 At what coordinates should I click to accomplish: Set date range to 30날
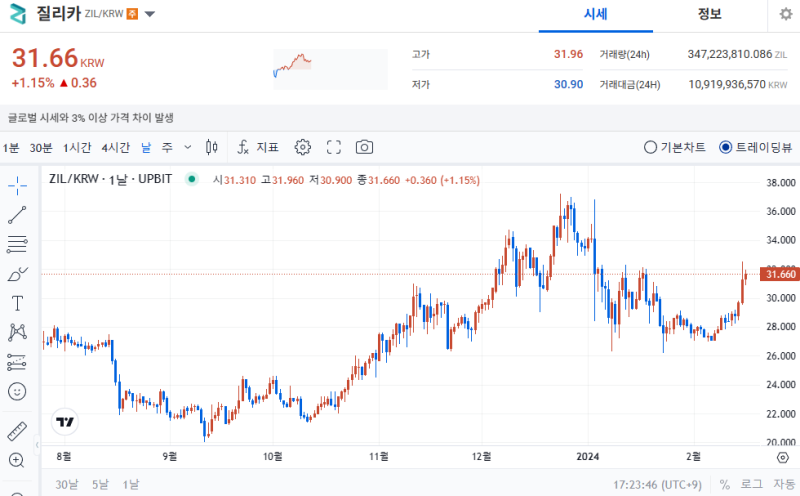tap(67, 484)
